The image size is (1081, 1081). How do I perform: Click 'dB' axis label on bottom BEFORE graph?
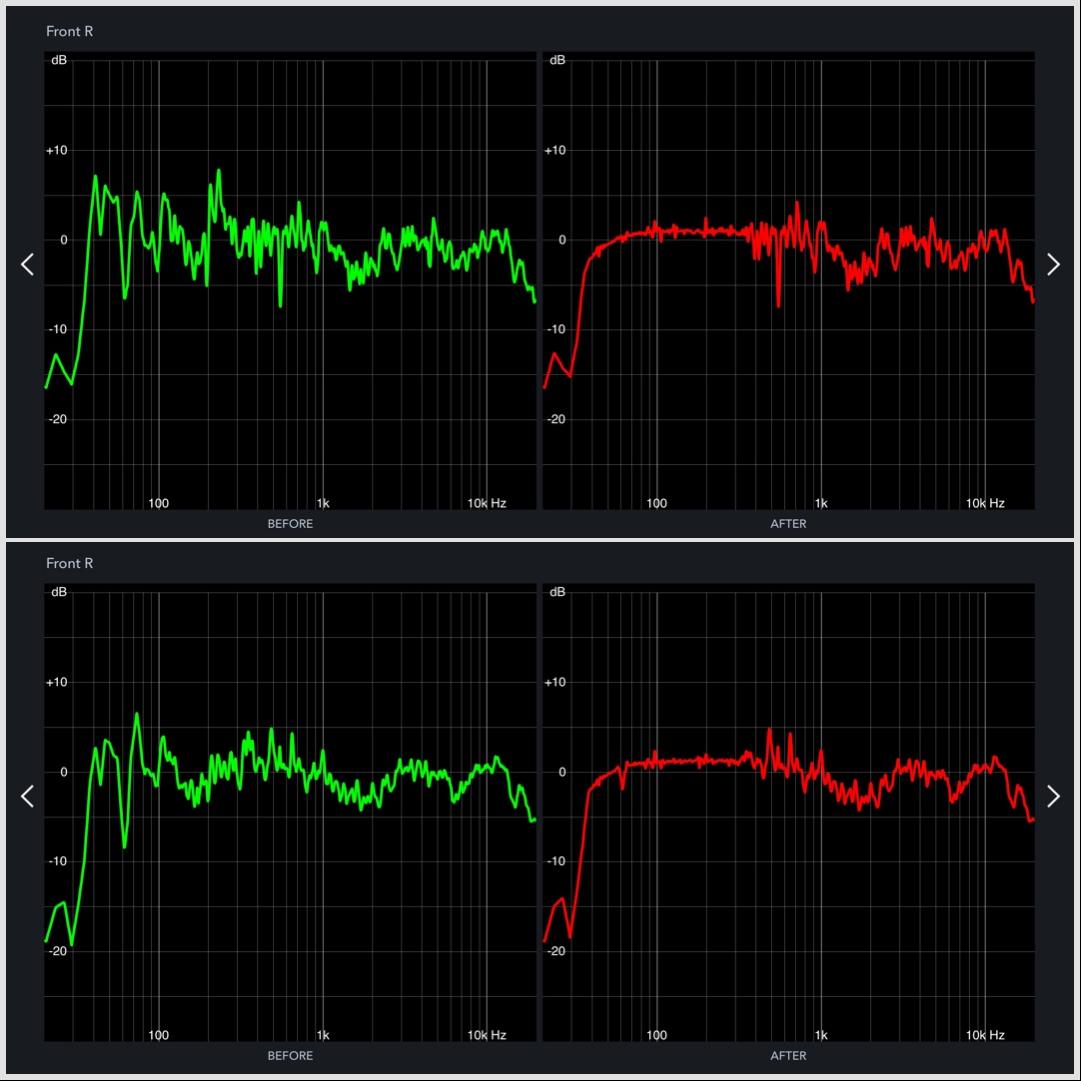59,592
